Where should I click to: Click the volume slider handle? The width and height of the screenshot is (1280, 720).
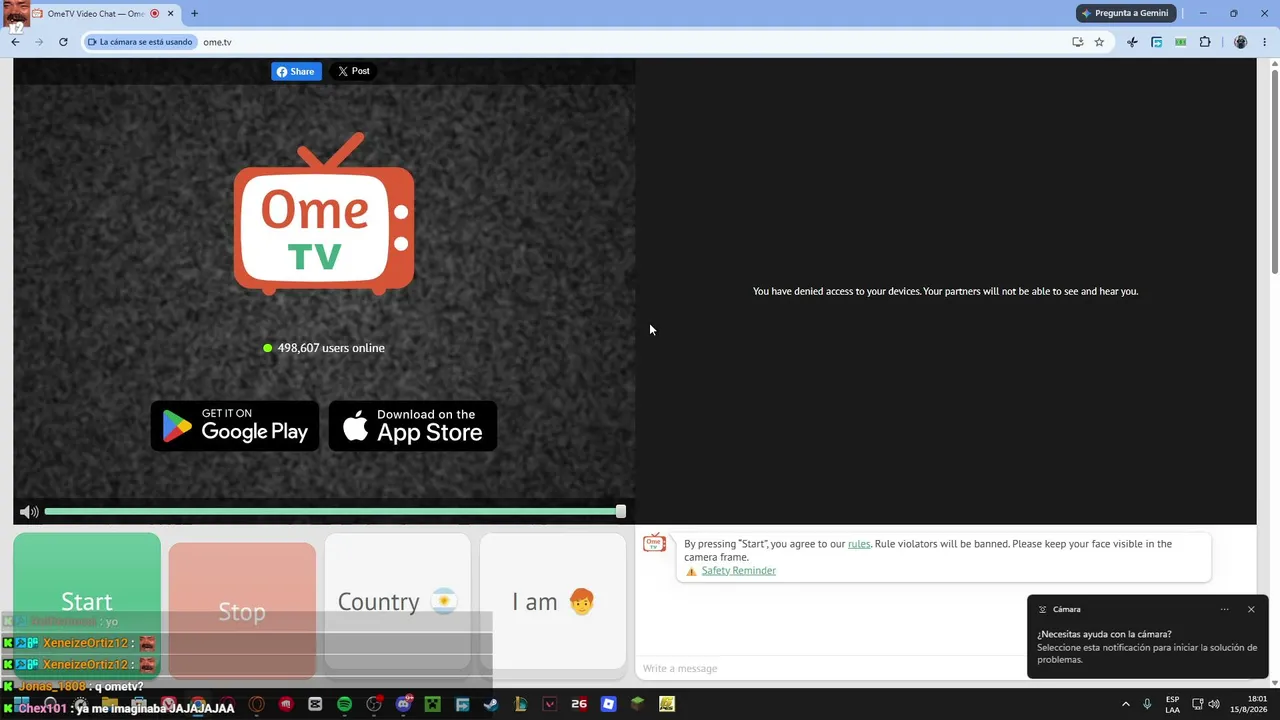[621, 512]
